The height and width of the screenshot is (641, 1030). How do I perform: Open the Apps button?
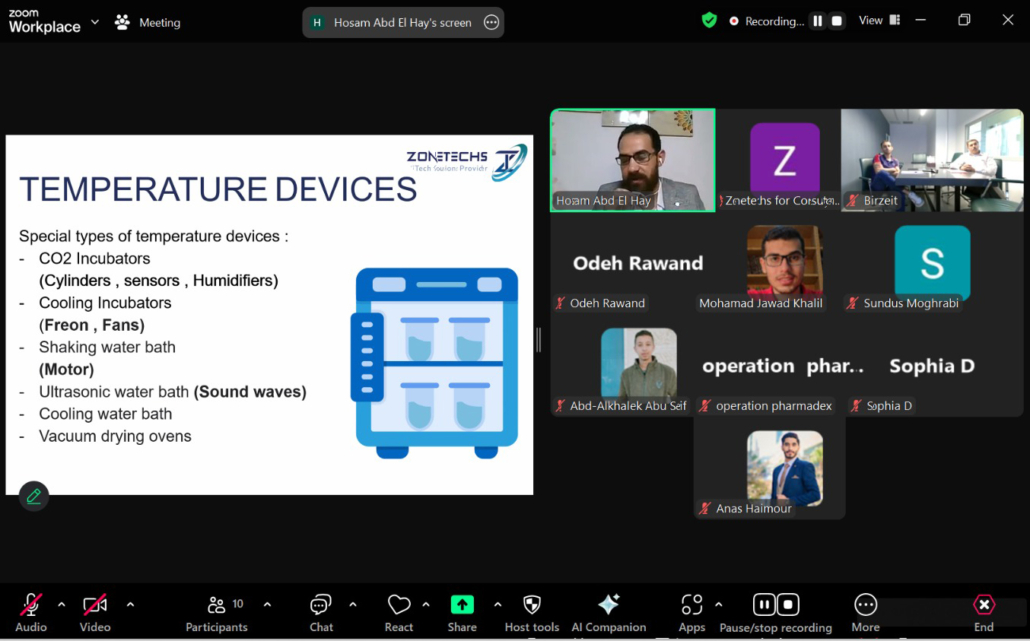(x=692, y=611)
